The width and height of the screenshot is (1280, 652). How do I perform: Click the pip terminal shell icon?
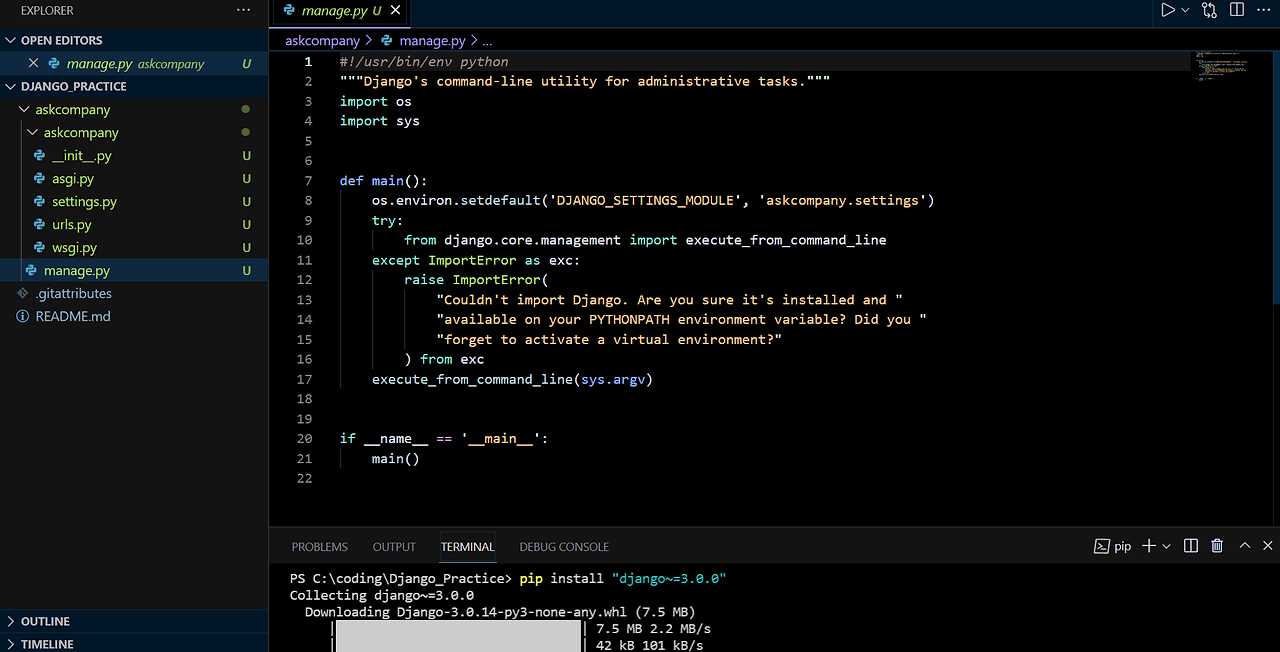click(x=1101, y=546)
